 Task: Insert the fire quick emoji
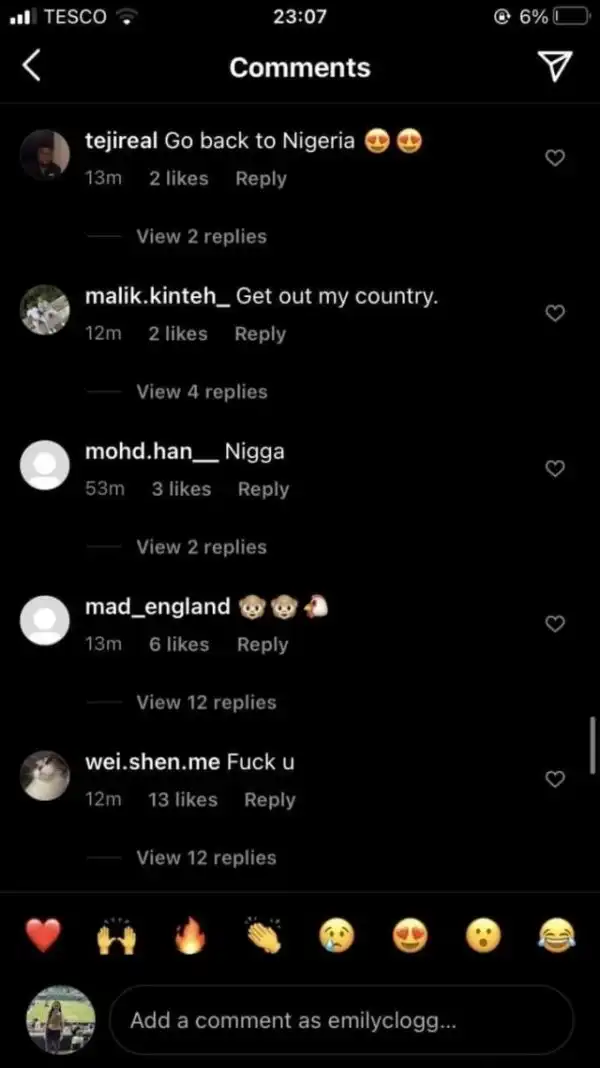coord(190,935)
